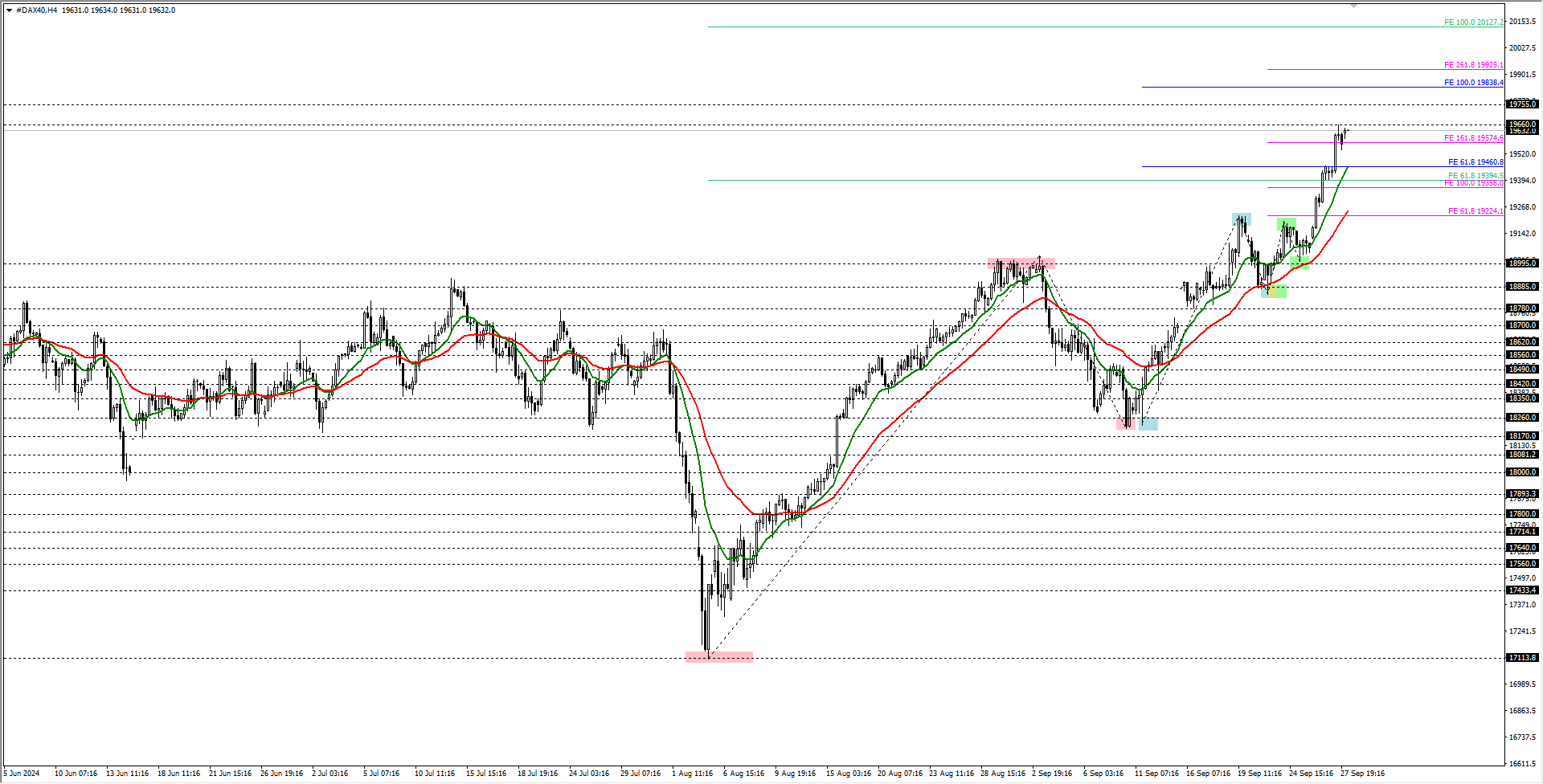Select the green FE 100.0 20127.2 label

click(1473, 22)
